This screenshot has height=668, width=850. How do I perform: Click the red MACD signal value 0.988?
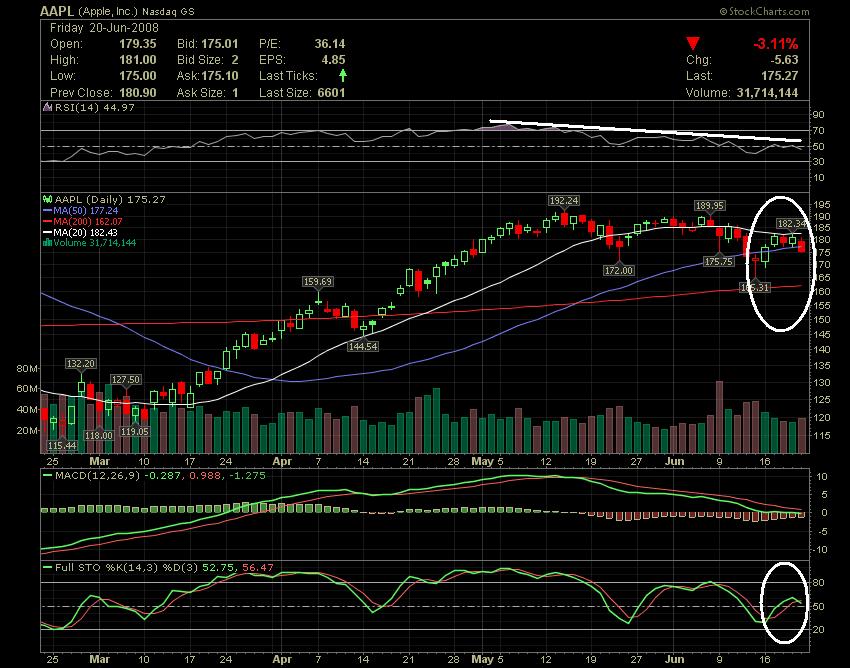coord(204,476)
